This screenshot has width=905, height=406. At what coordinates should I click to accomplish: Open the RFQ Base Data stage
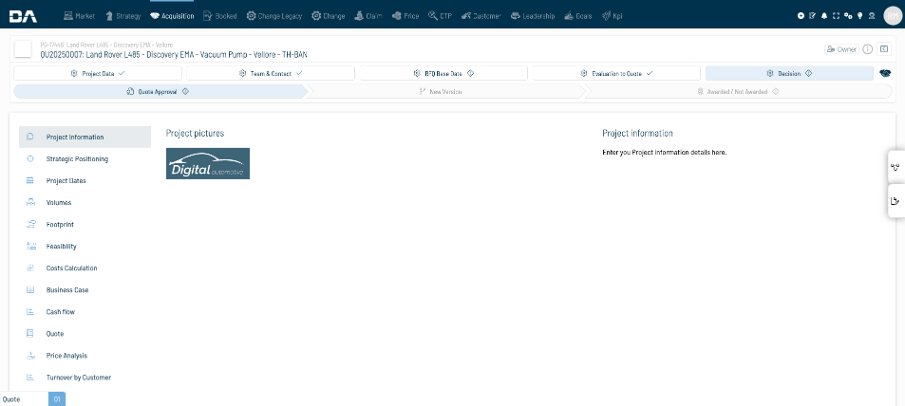pos(443,73)
